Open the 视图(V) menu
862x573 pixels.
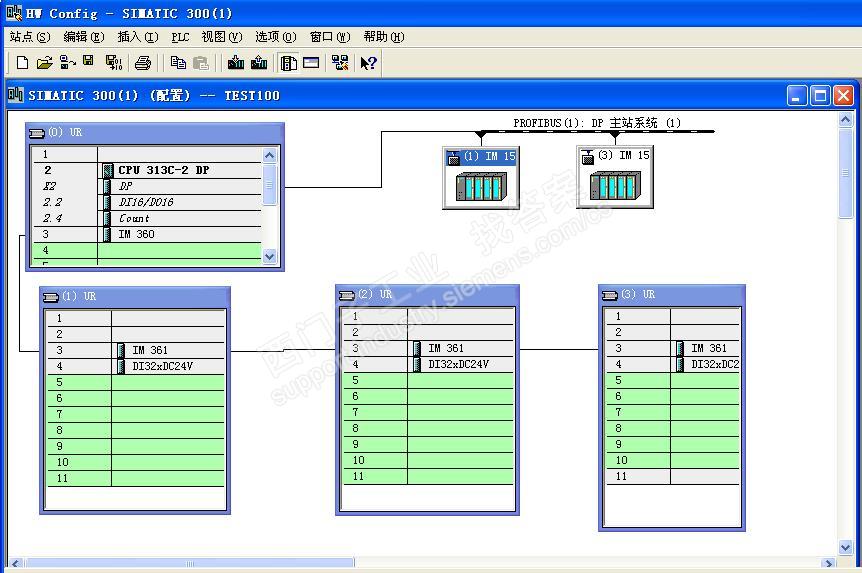click(222, 37)
